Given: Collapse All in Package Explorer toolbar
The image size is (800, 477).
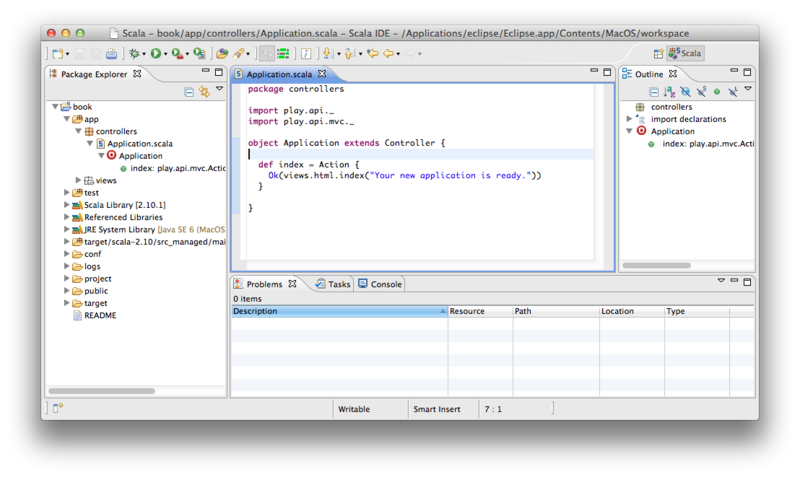Looking at the screenshot, I should coord(189,92).
